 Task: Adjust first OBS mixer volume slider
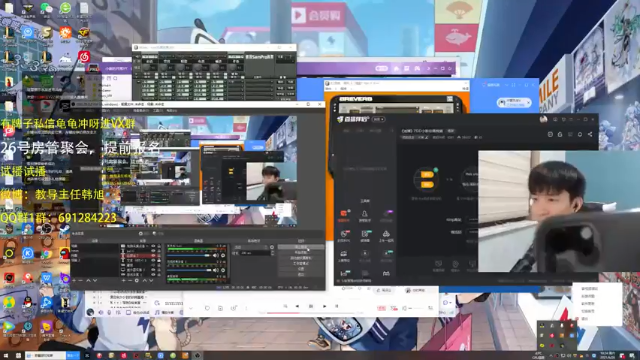click(x=189, y=255)
